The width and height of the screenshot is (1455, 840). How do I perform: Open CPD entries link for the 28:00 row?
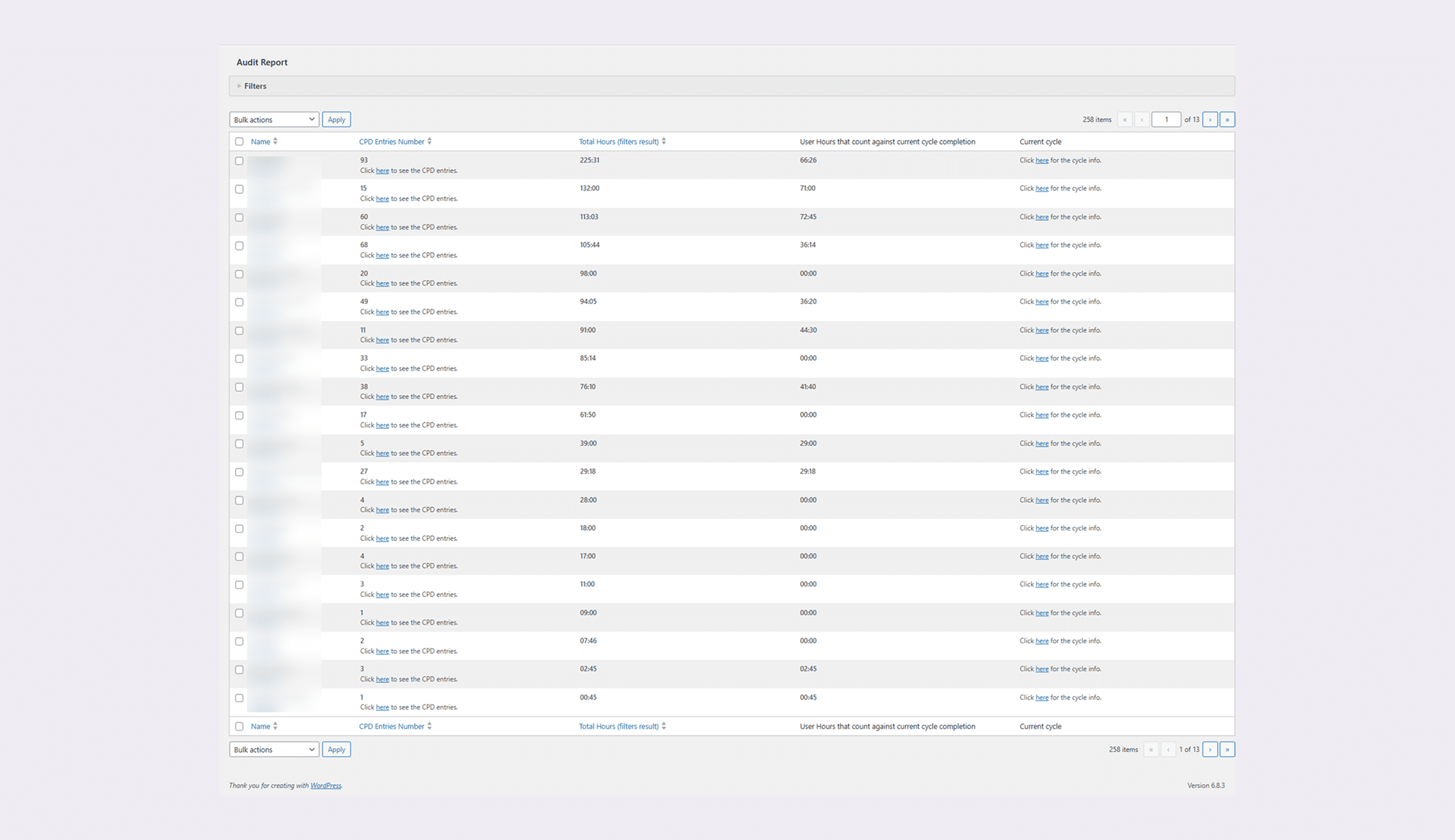[x=382, y=510]
